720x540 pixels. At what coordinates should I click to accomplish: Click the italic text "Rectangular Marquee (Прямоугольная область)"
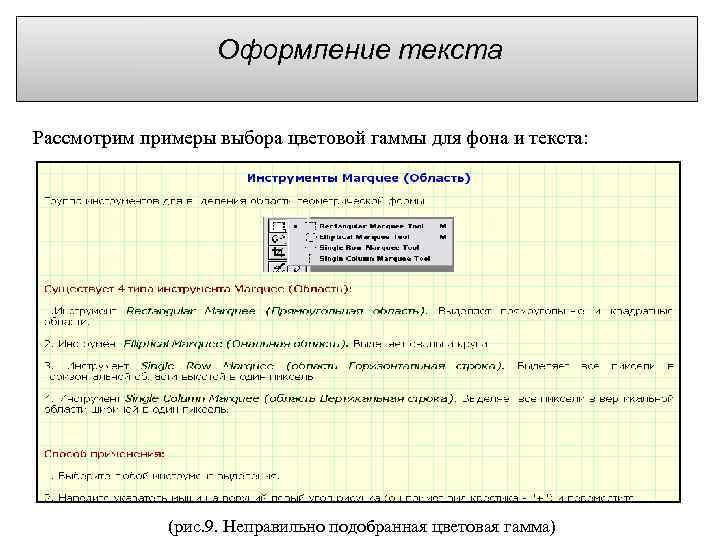point(276,311)
